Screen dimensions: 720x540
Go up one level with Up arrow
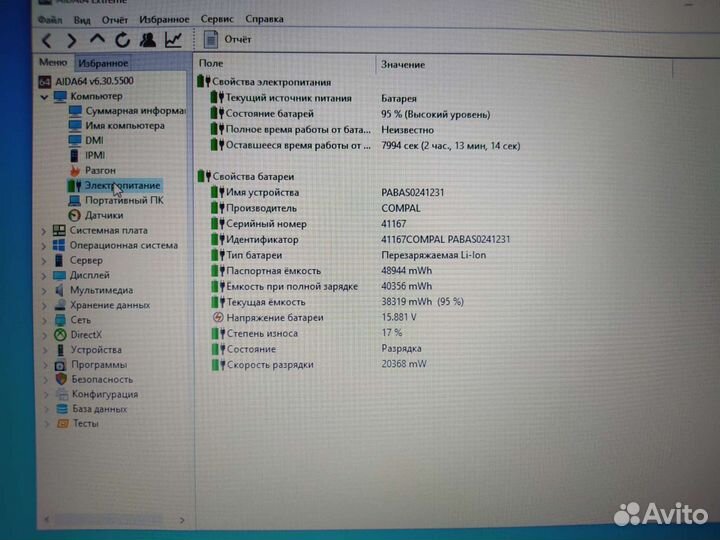point(97,39)
